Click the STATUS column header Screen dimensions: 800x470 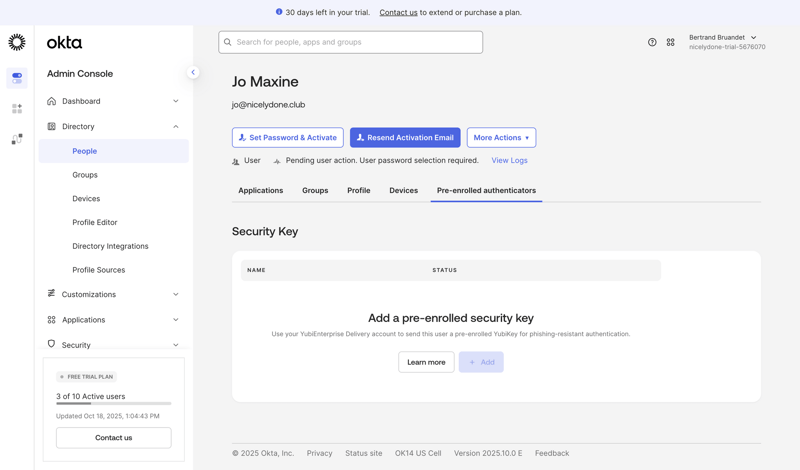[444, 270]
